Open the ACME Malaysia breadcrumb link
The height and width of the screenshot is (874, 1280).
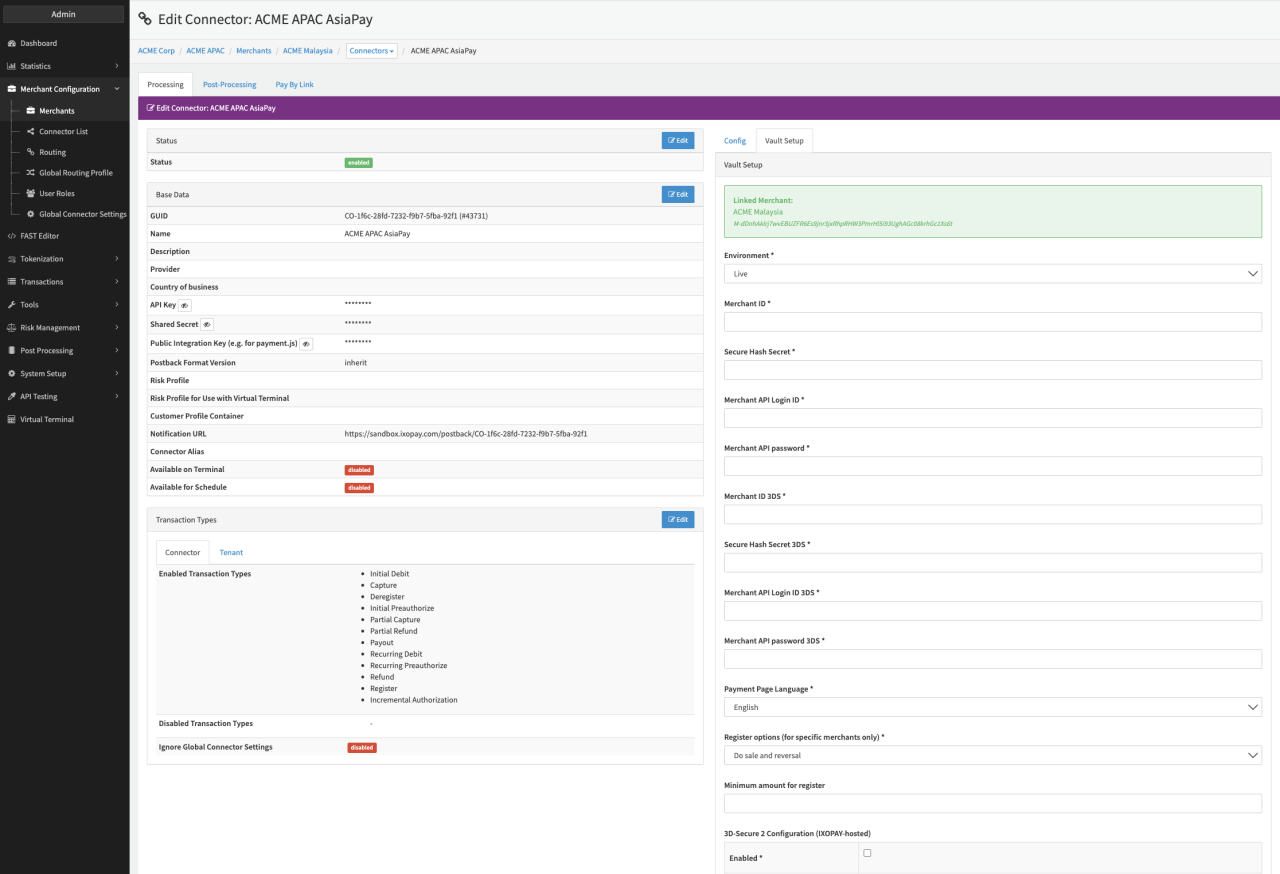(307, 51)
